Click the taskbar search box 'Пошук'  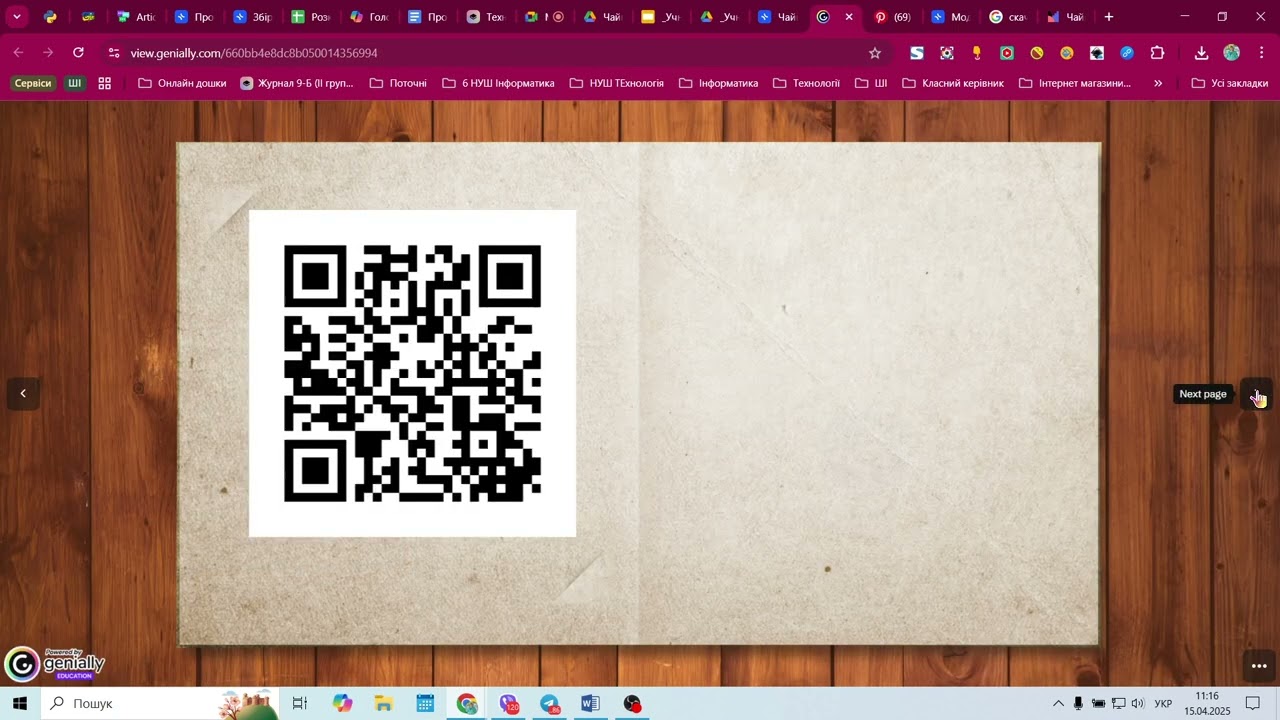tap(160, 704)
